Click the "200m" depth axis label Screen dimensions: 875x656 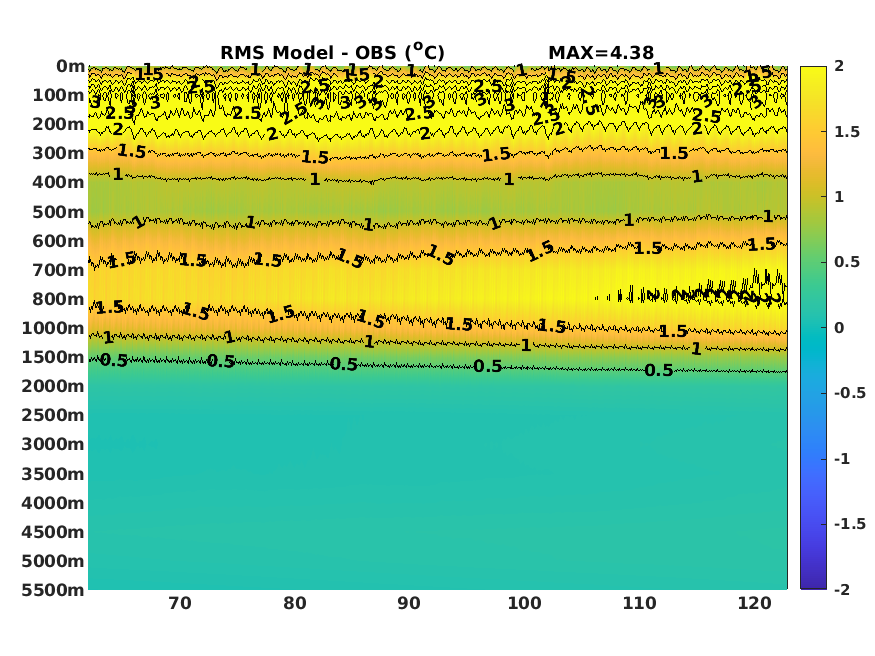click(x=59, y=124)
